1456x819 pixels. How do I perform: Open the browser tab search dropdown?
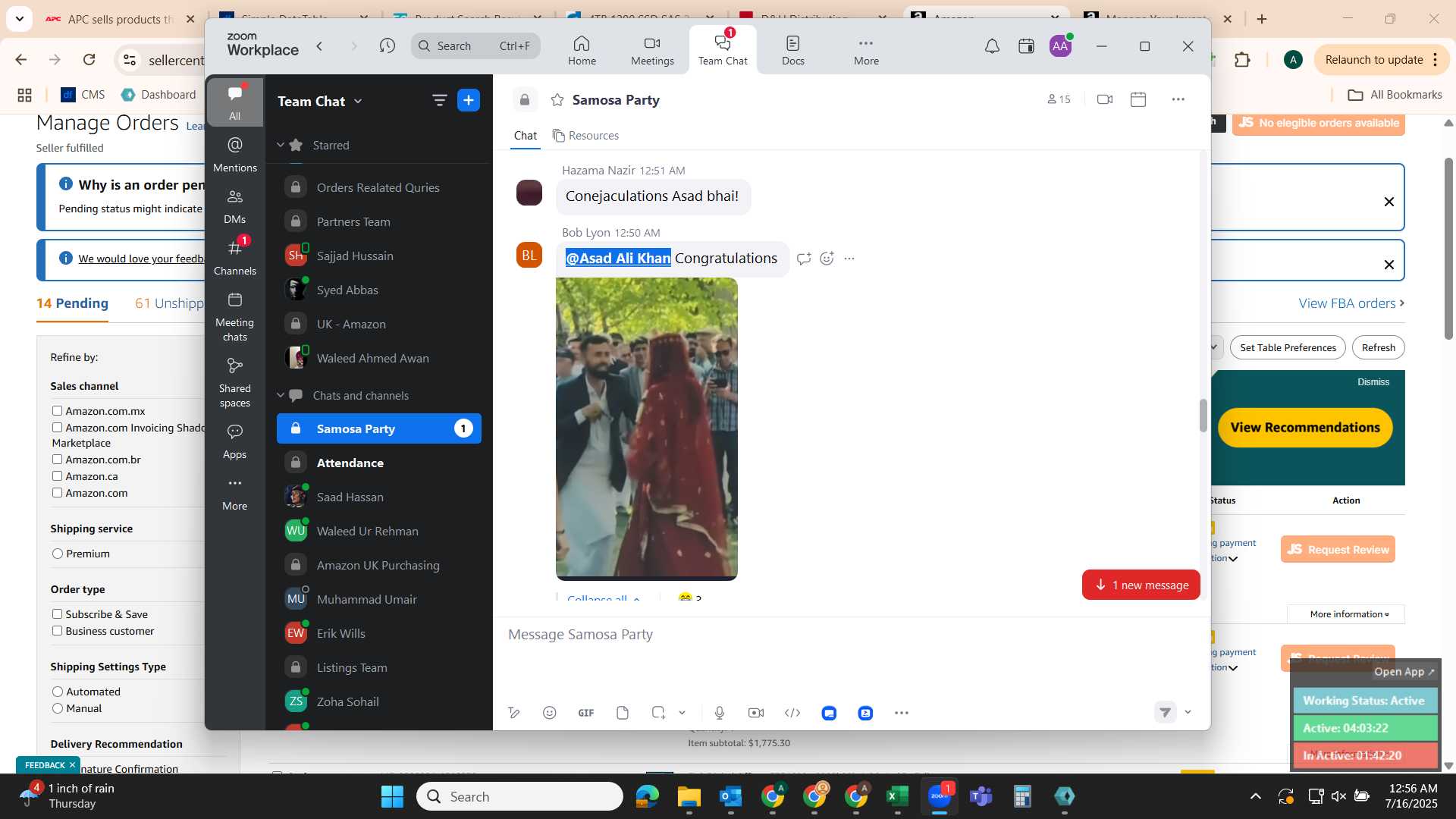coord(19,18)
